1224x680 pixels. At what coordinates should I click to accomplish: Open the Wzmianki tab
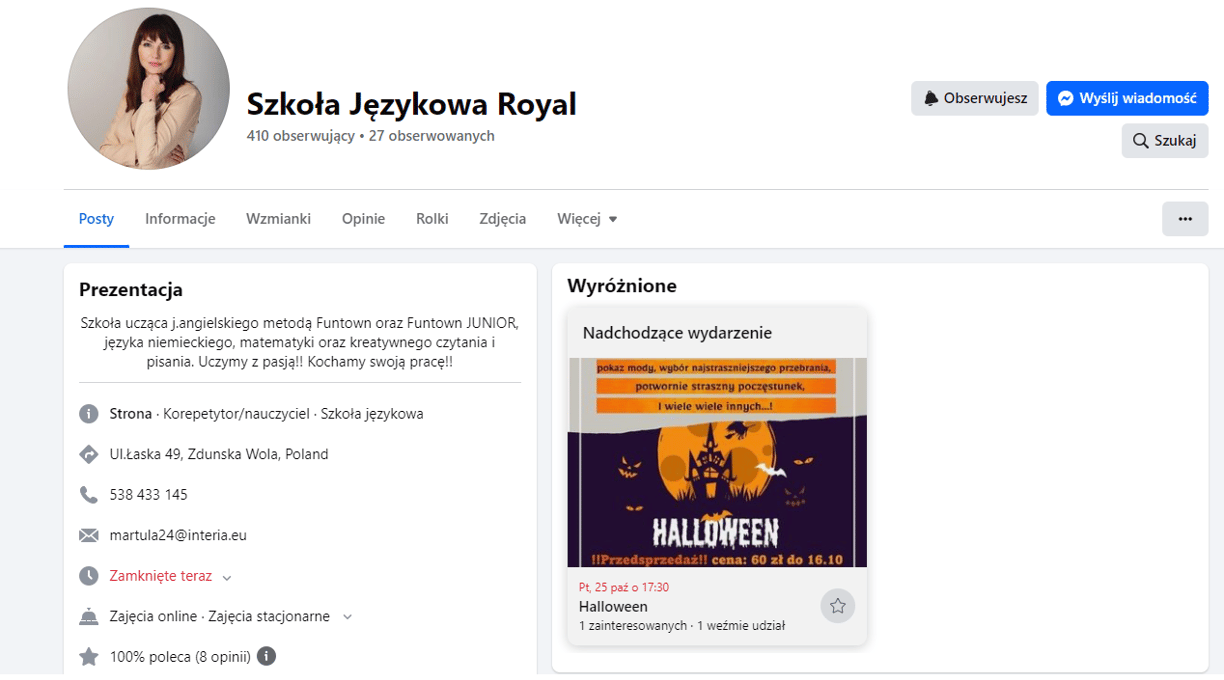point(278,219)
